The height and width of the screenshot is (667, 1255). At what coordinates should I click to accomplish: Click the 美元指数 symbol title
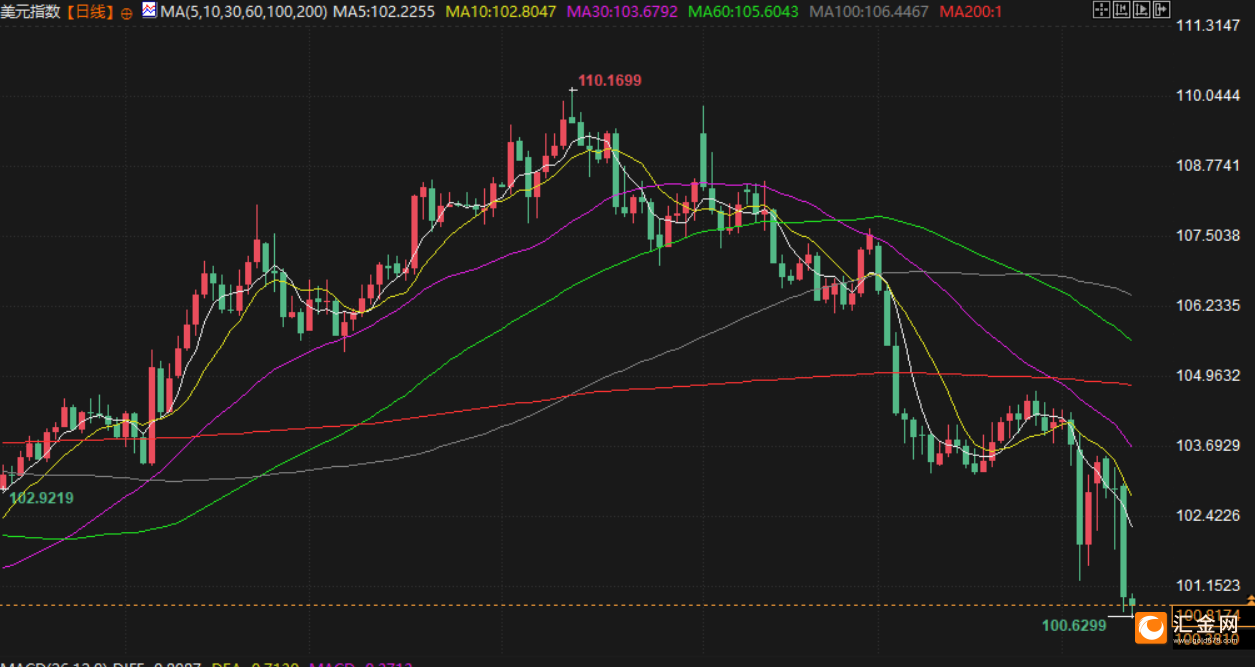click(x=31, y=13)
